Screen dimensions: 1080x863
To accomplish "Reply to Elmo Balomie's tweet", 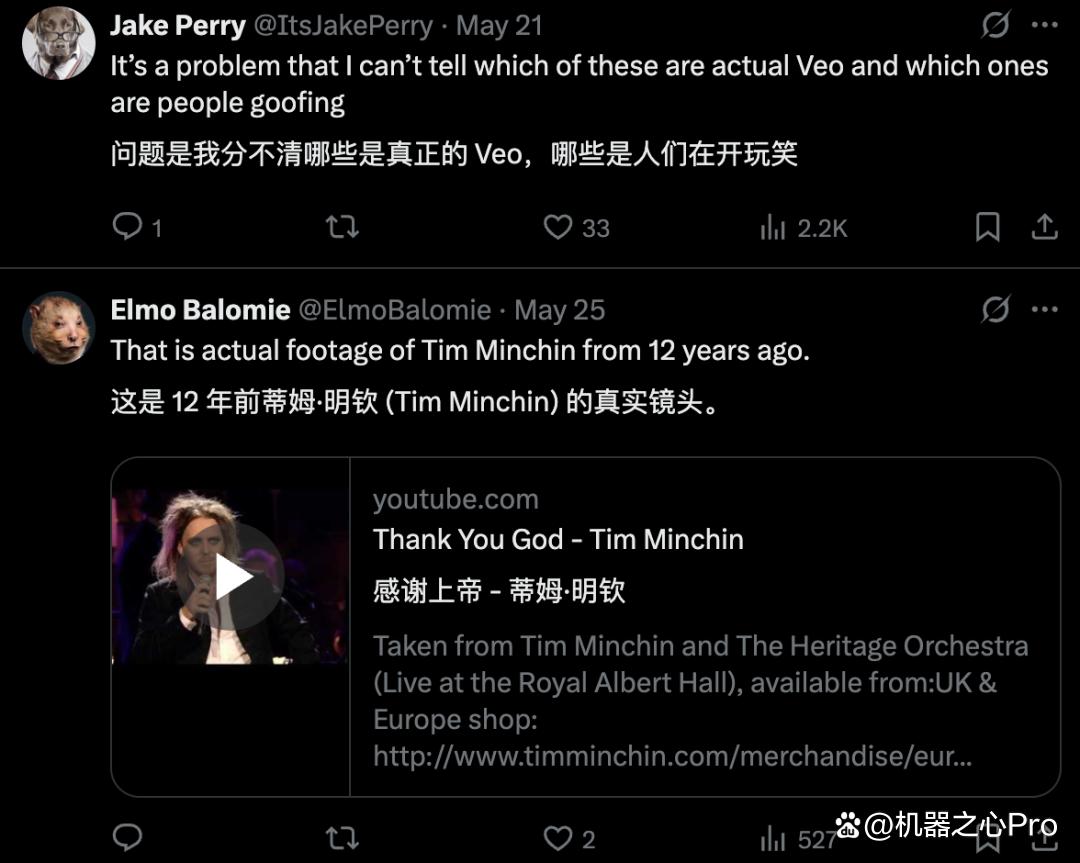I will click(x=127, y=838).
